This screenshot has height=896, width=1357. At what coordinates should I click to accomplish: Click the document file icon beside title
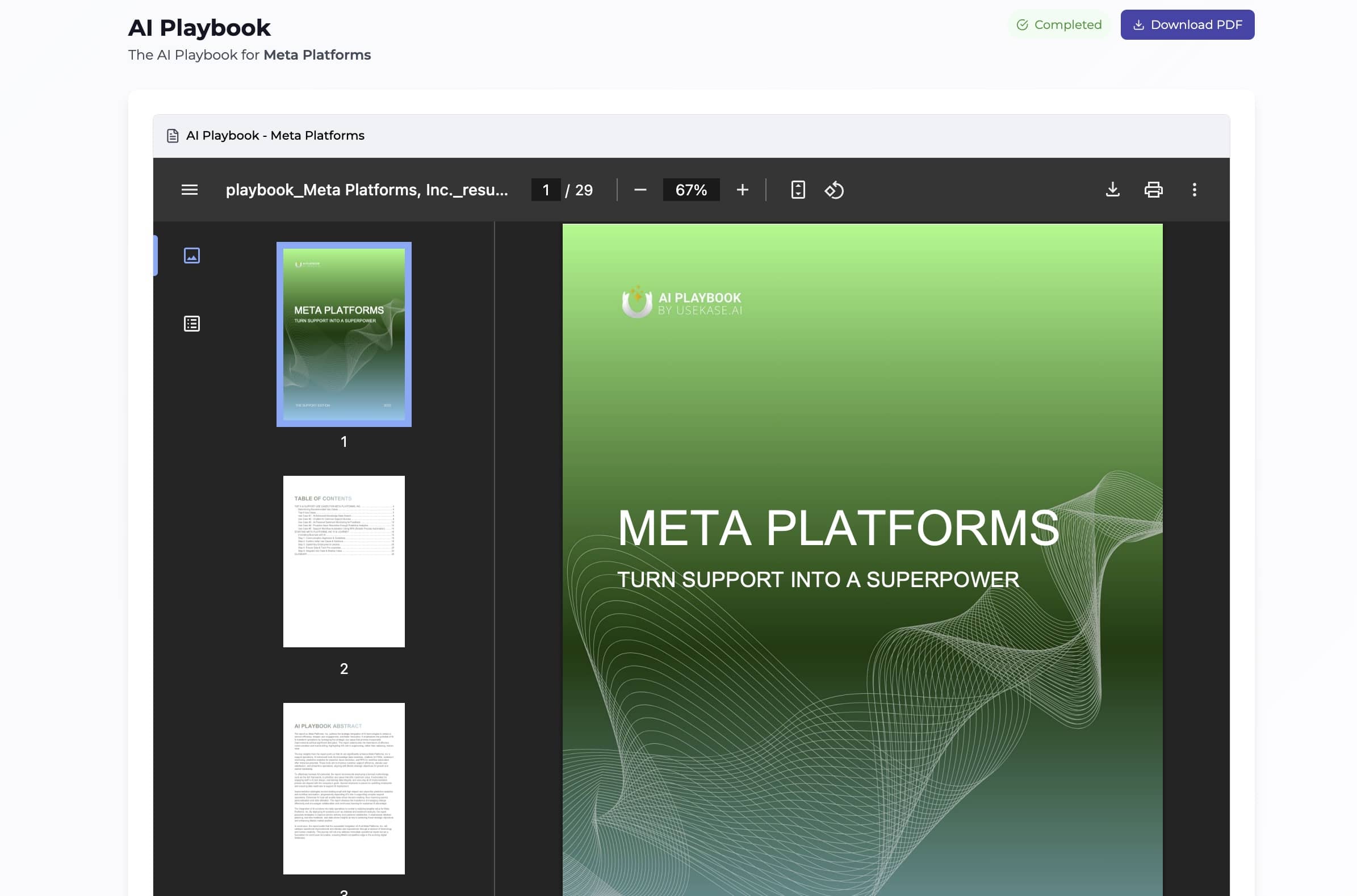[172, 136]
